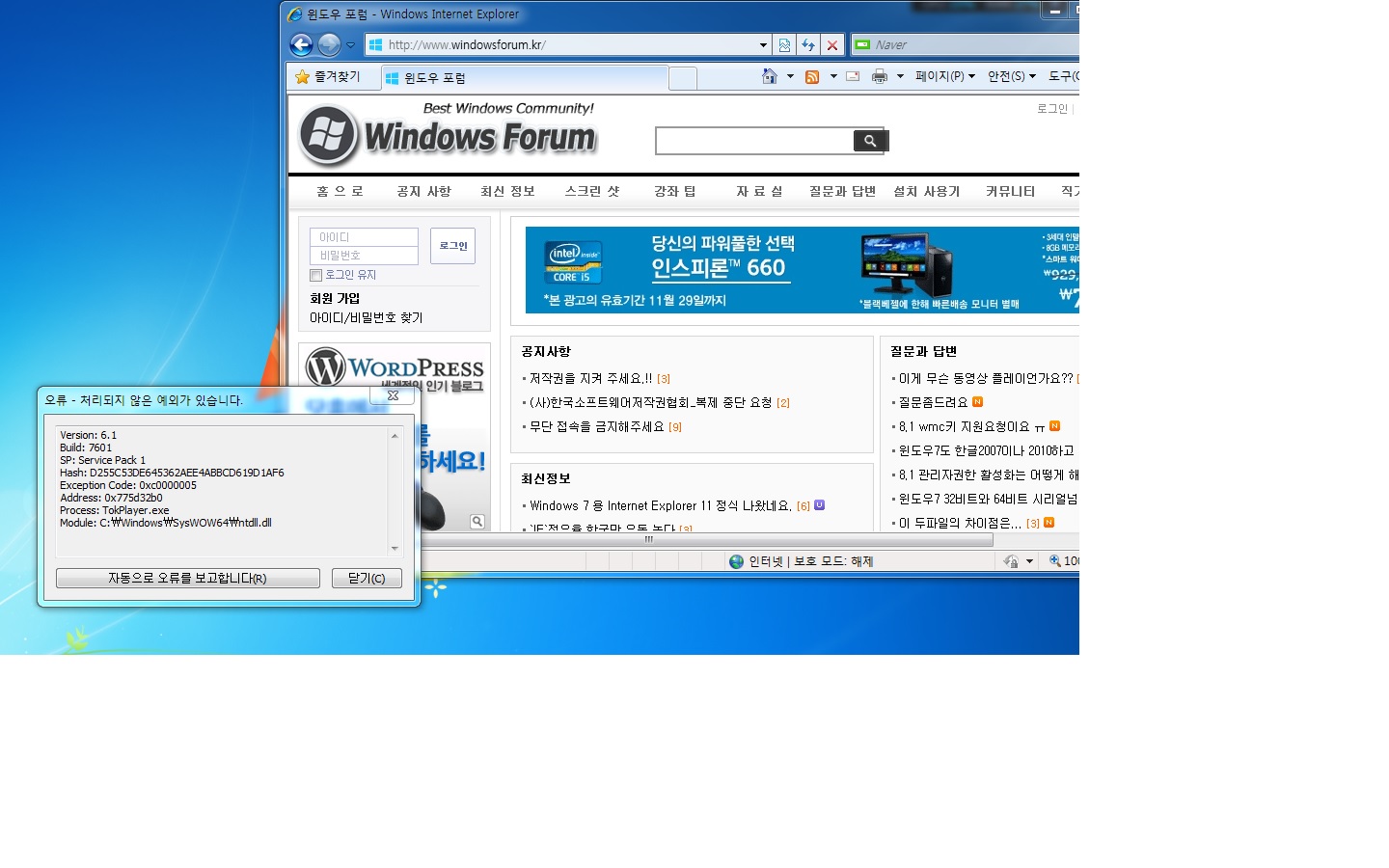Open the 무단 접속을 금지해주세요 notice
The height and width of the screenshot is (868, 1389).
596,426
